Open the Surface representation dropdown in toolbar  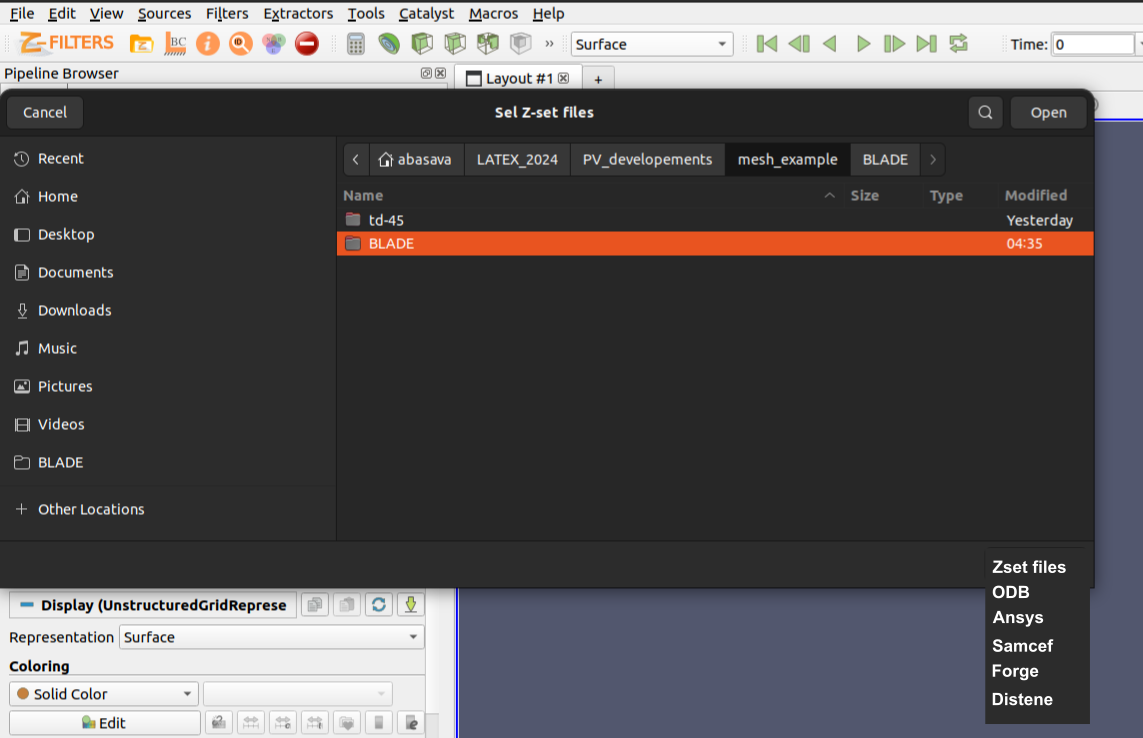pos(652,44)
